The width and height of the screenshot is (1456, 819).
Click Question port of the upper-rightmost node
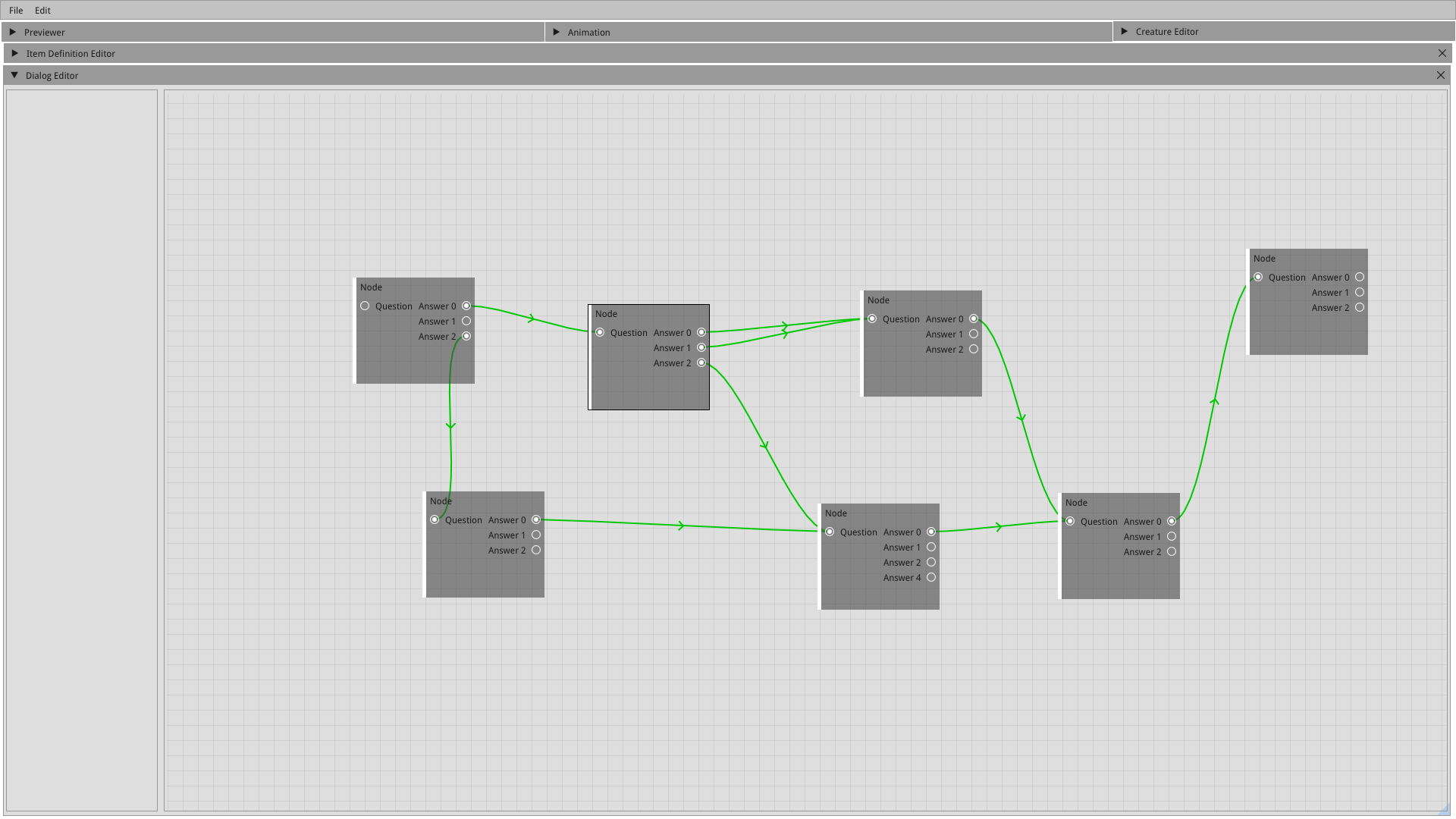tap(1258, 277)
